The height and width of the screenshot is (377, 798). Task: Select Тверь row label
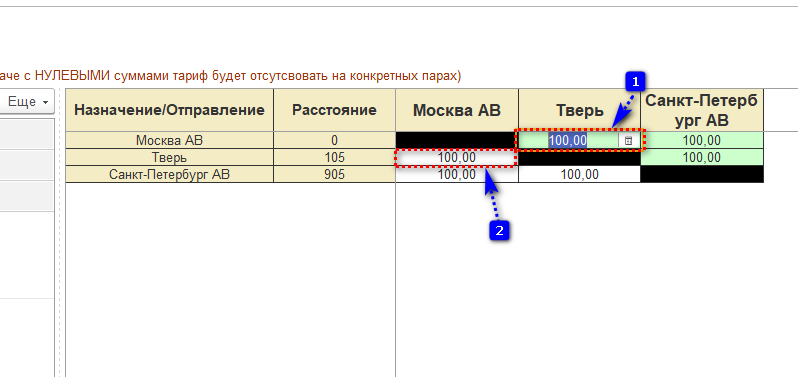click(x=169, y=157)
